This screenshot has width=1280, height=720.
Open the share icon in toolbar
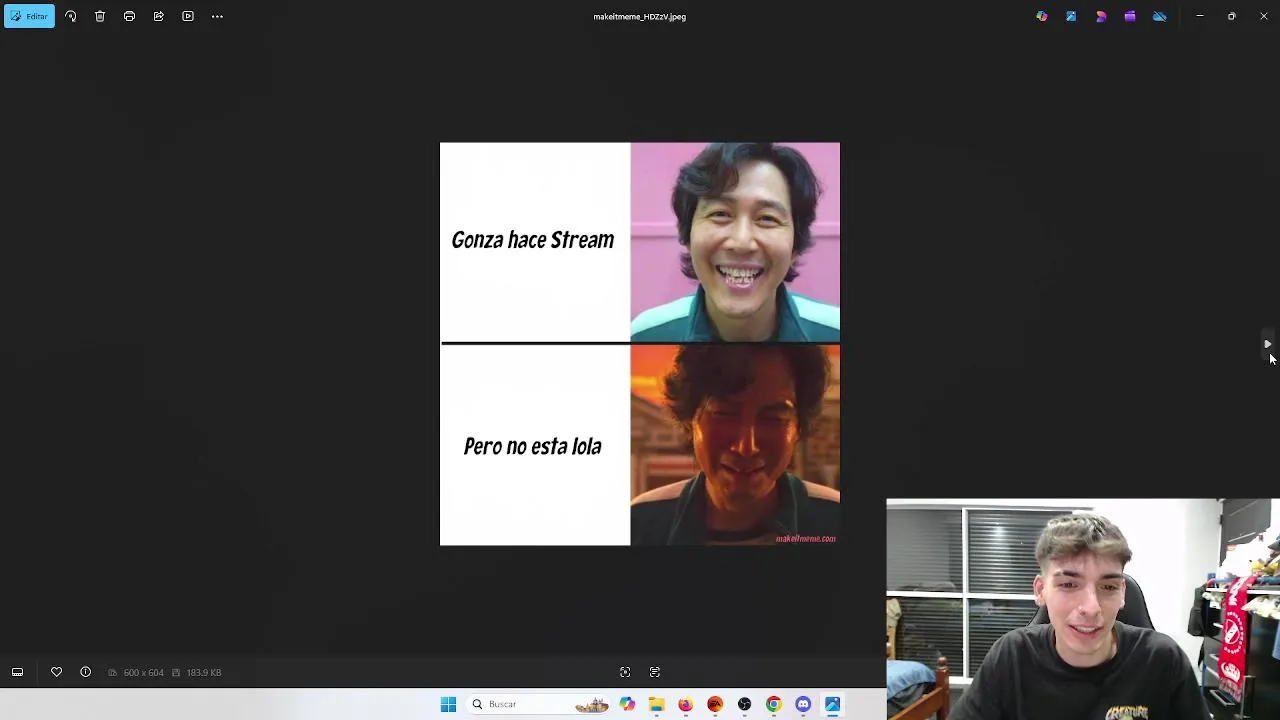158,16
